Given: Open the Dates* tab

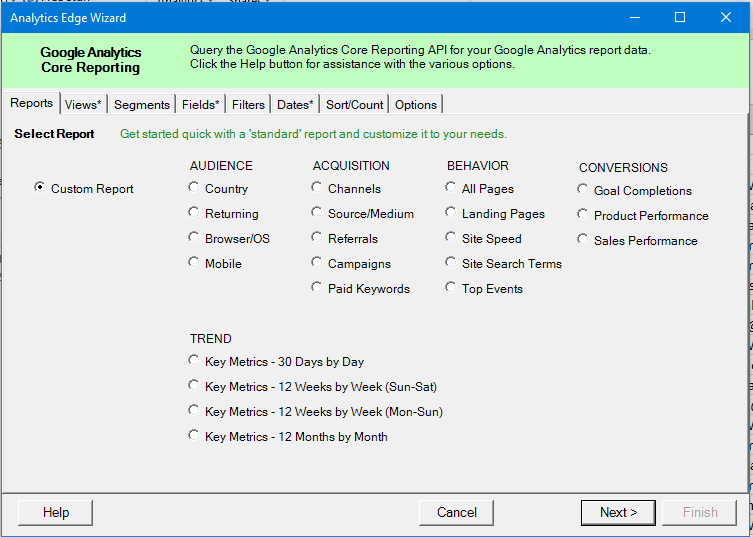Looking at the screenshot, I should click(295, 105).
